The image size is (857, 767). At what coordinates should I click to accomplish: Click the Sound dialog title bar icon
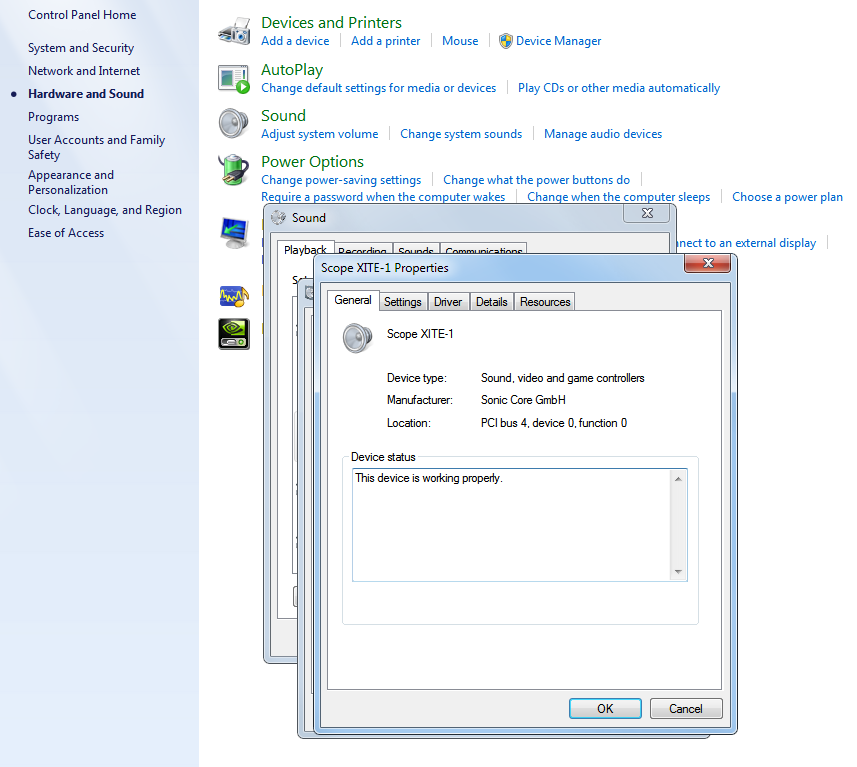279,218
